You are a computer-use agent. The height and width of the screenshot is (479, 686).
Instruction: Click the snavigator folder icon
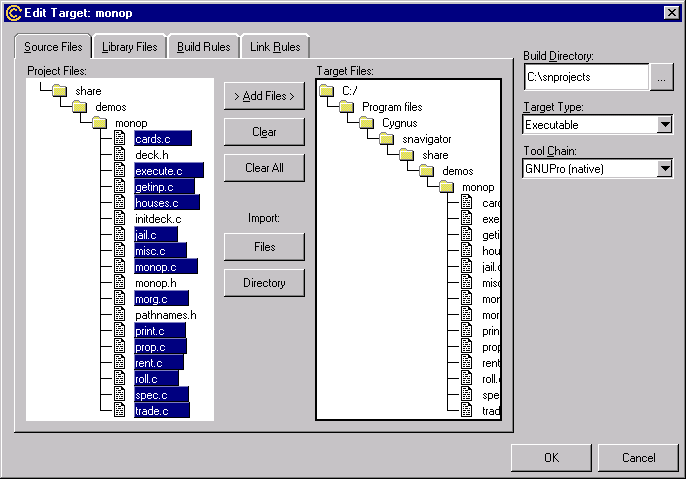pyautogui.click(x=386, y=139)
